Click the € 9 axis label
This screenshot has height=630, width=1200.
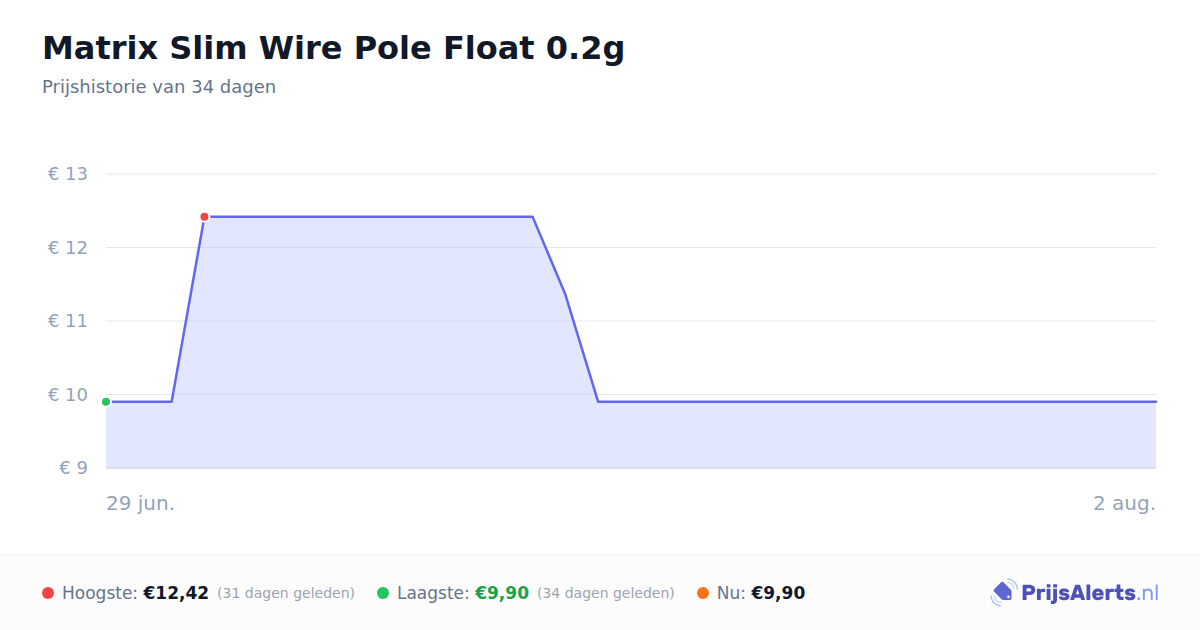[73, 468]
